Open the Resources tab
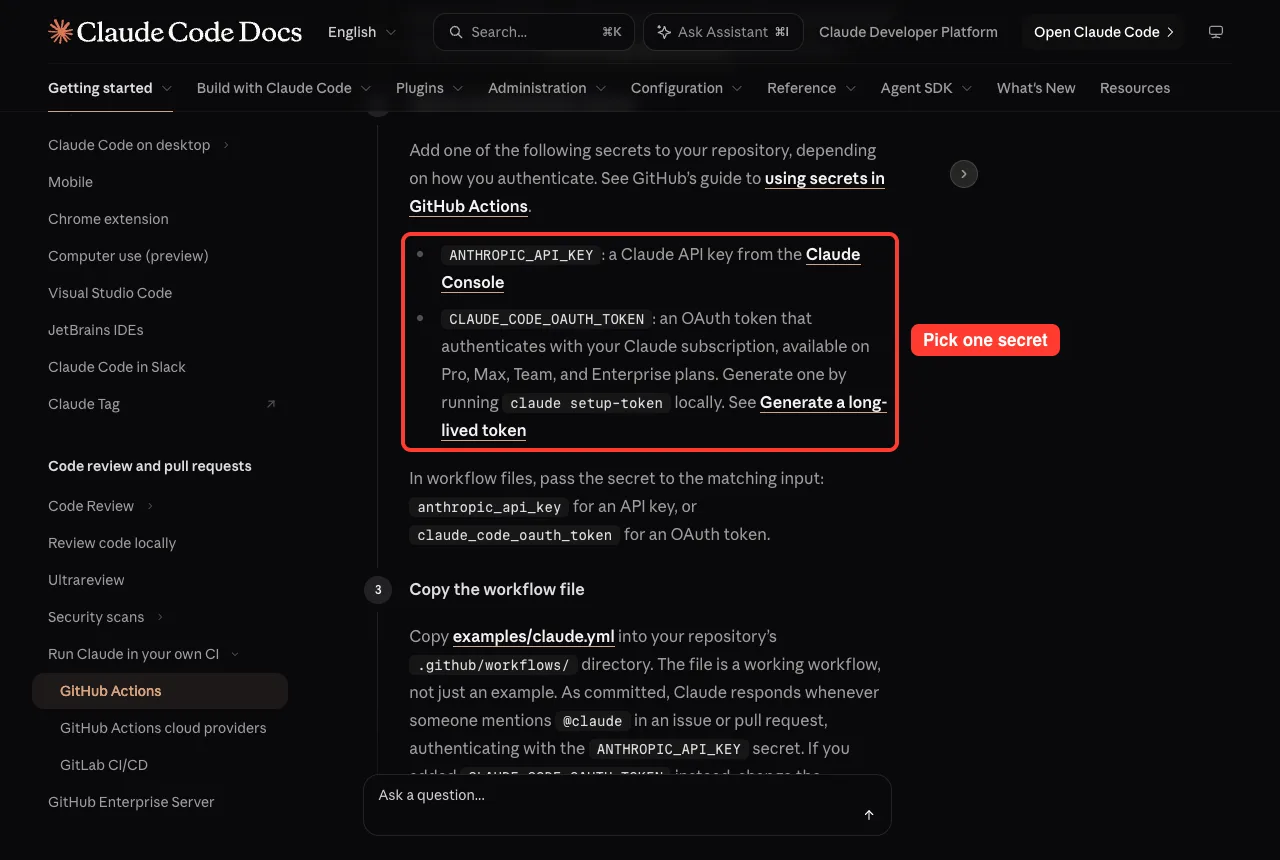The width and height of the screenshot is (1280, 860). click(x=1135, y=88)
